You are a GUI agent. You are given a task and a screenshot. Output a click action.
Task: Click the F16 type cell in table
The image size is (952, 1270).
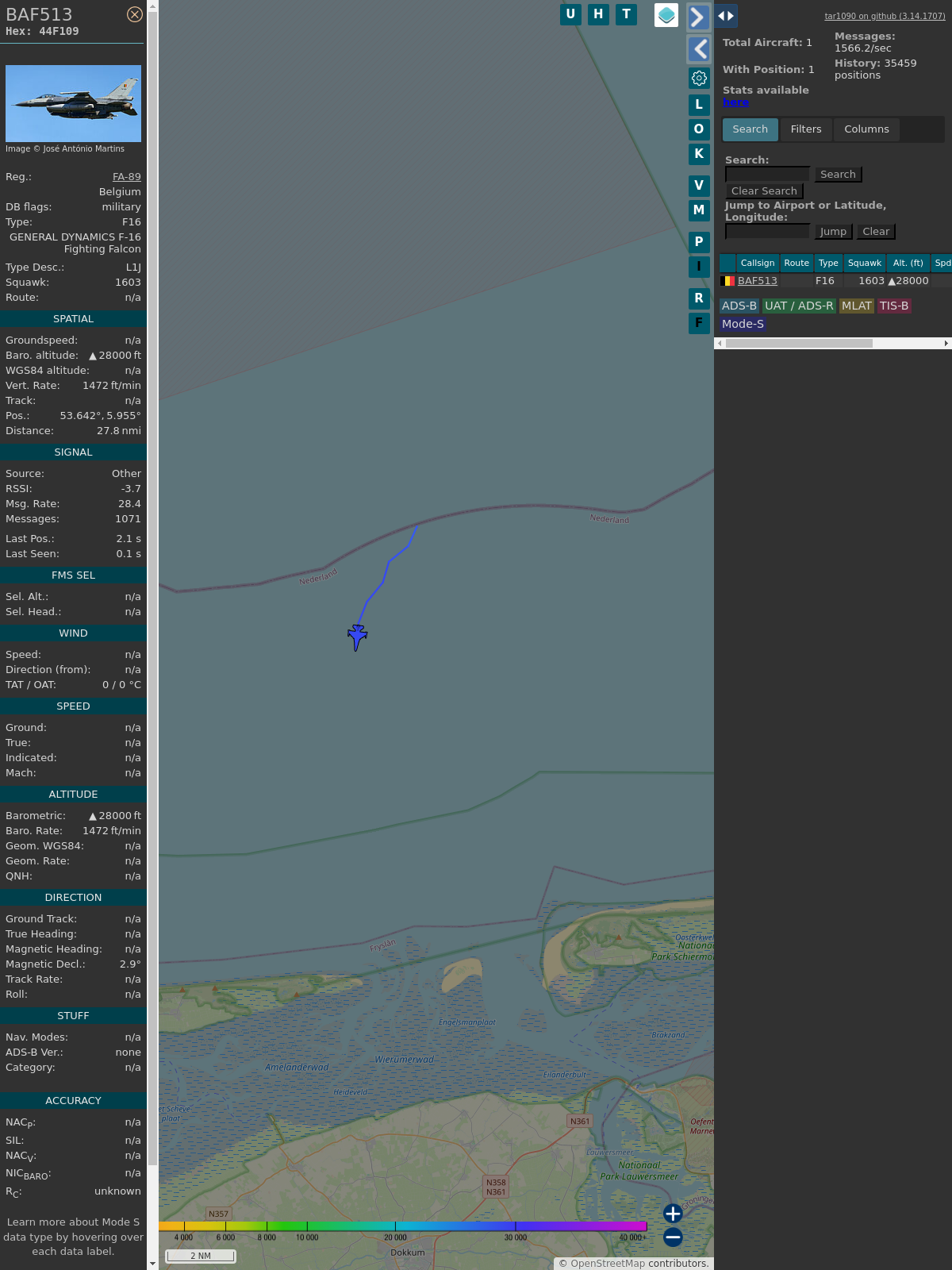[x=825, y=281]
